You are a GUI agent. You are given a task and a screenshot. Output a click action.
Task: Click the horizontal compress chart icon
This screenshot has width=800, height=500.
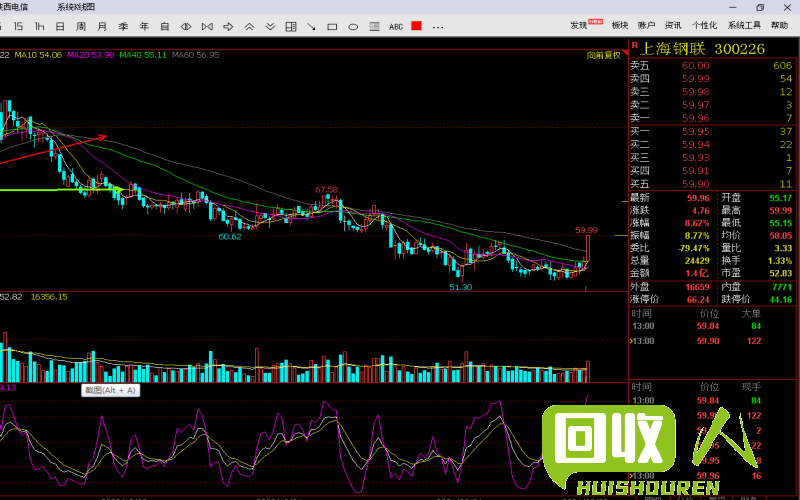click(207, 27)
